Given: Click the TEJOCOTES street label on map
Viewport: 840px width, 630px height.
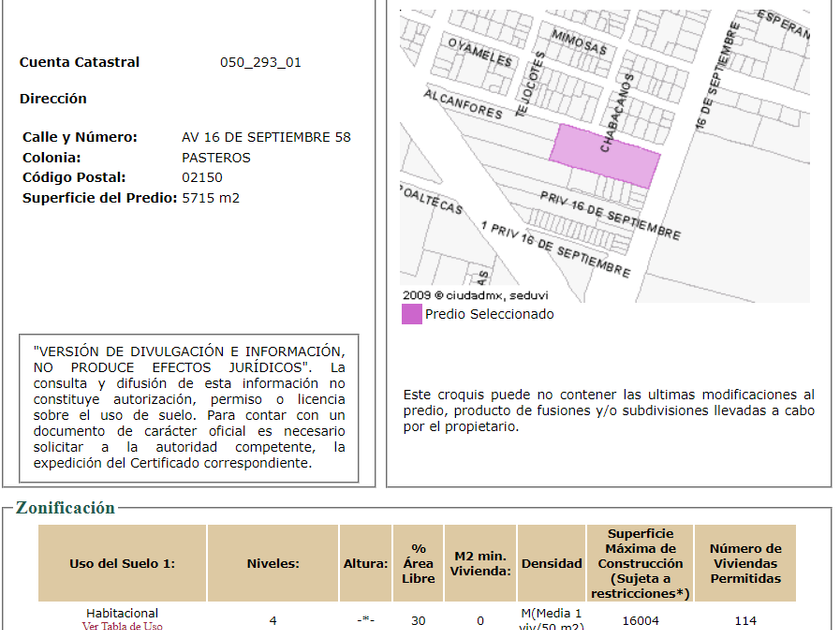Looking at the screenshot, I should 530,84.
